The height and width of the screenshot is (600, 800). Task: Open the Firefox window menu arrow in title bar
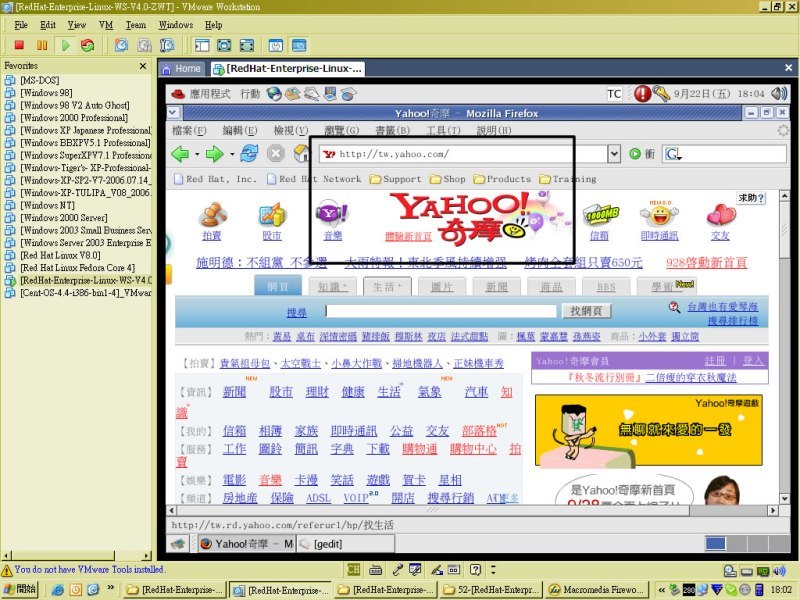coord(173,113)
